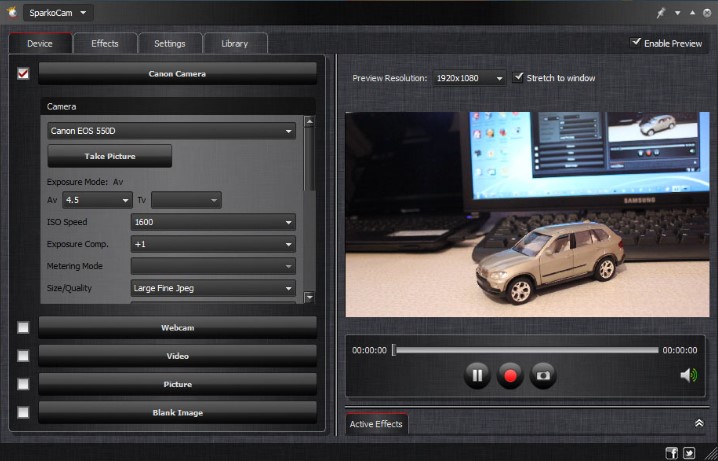This screenshot has width=718, height=461.
Task: Open the Av aperture 4.5 dropdown
Action: [97, 200]
